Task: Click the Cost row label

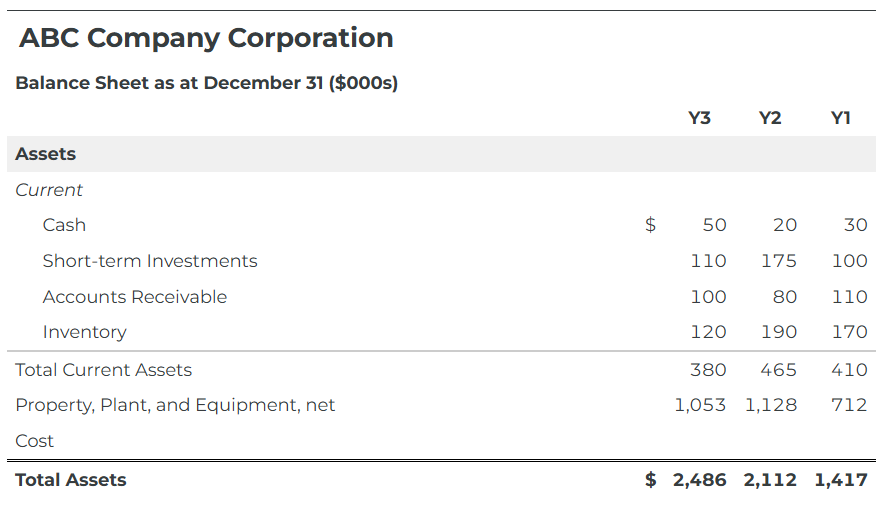Action: point(35,441)
